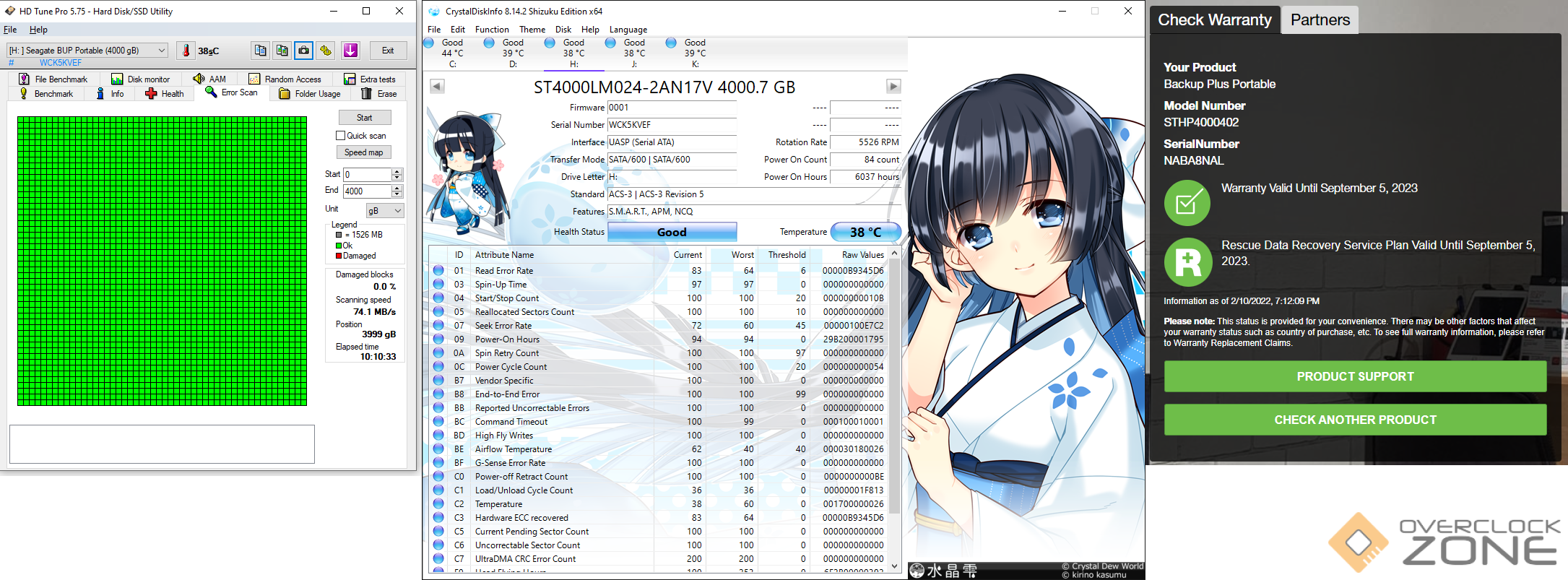Click the screenshot camera icon in HD Tune
This screenshot has height=580, width=1568.
[x=304, y=51]
